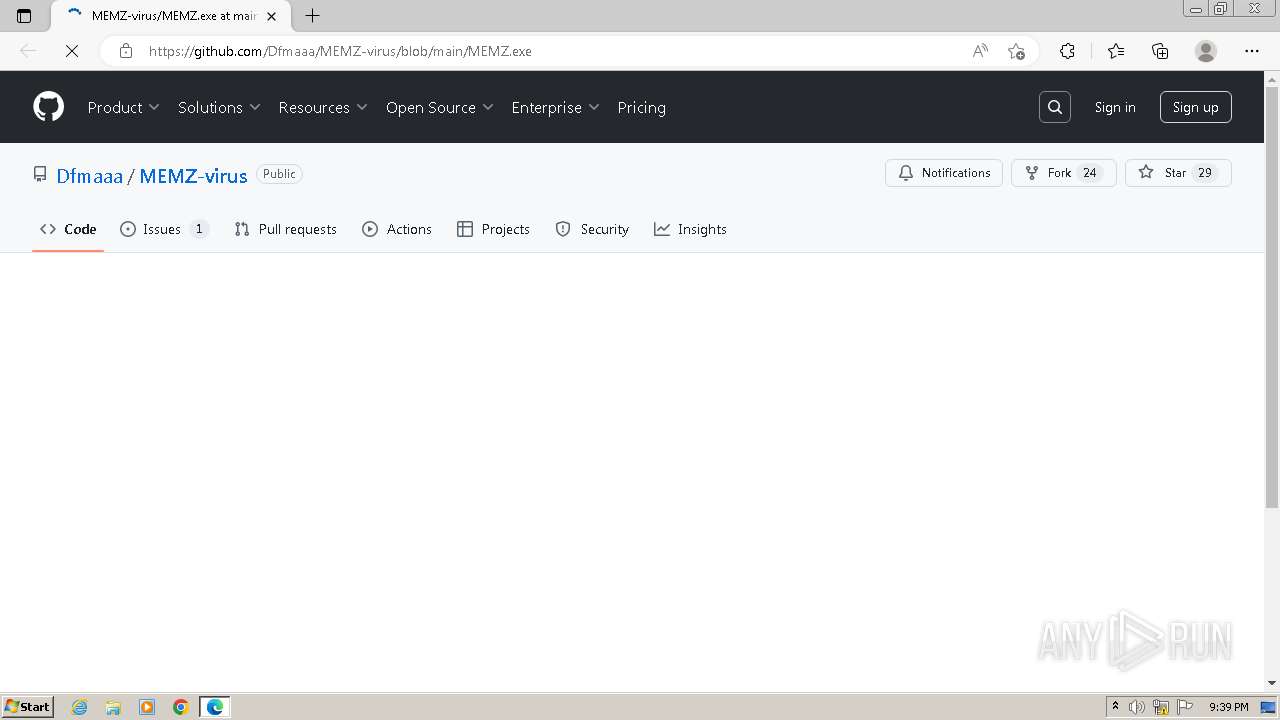Image resolution: width=1280 pixels, height=720 pixels.
Task: Open the browser Extensions puzzle icon
Action: coord(1067,51)
